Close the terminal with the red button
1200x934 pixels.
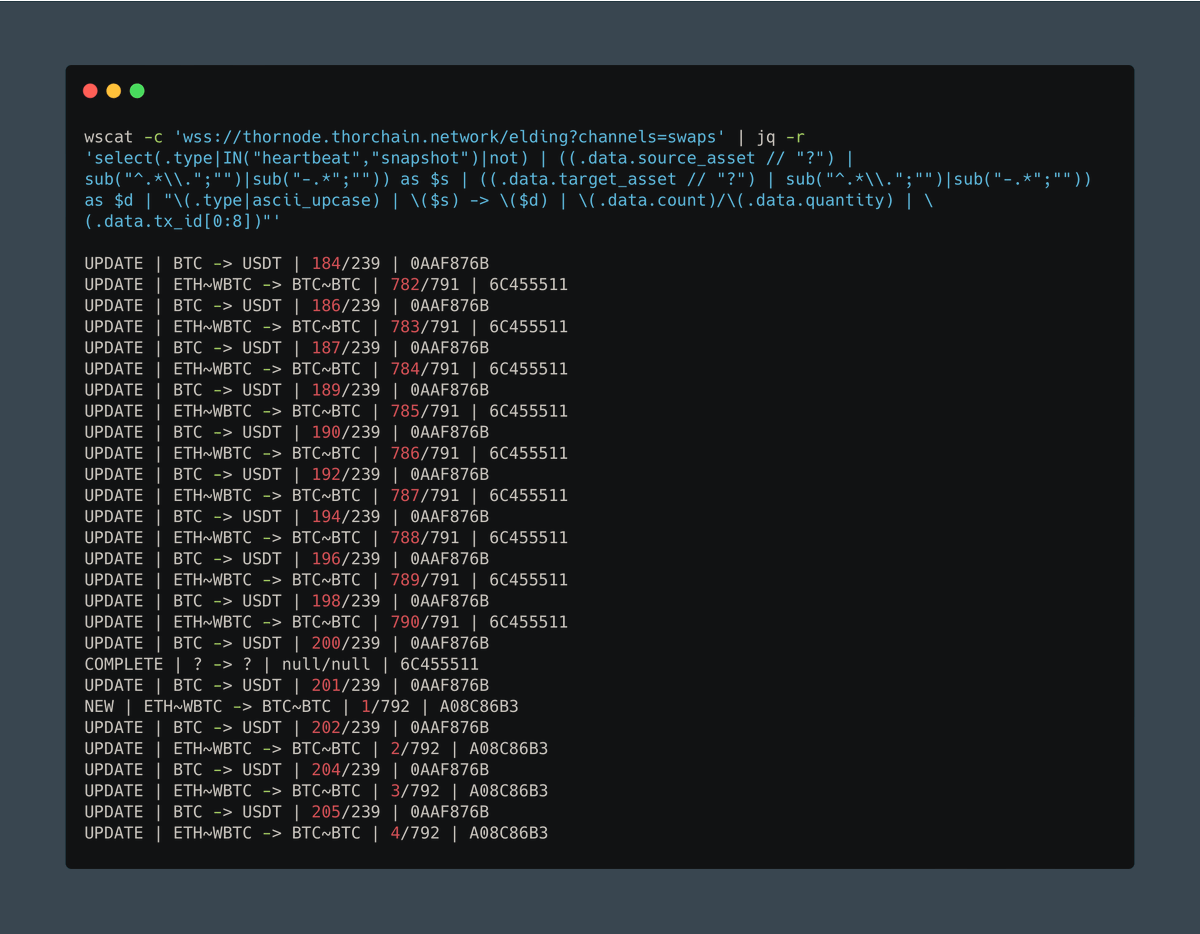tap(90, 91)
